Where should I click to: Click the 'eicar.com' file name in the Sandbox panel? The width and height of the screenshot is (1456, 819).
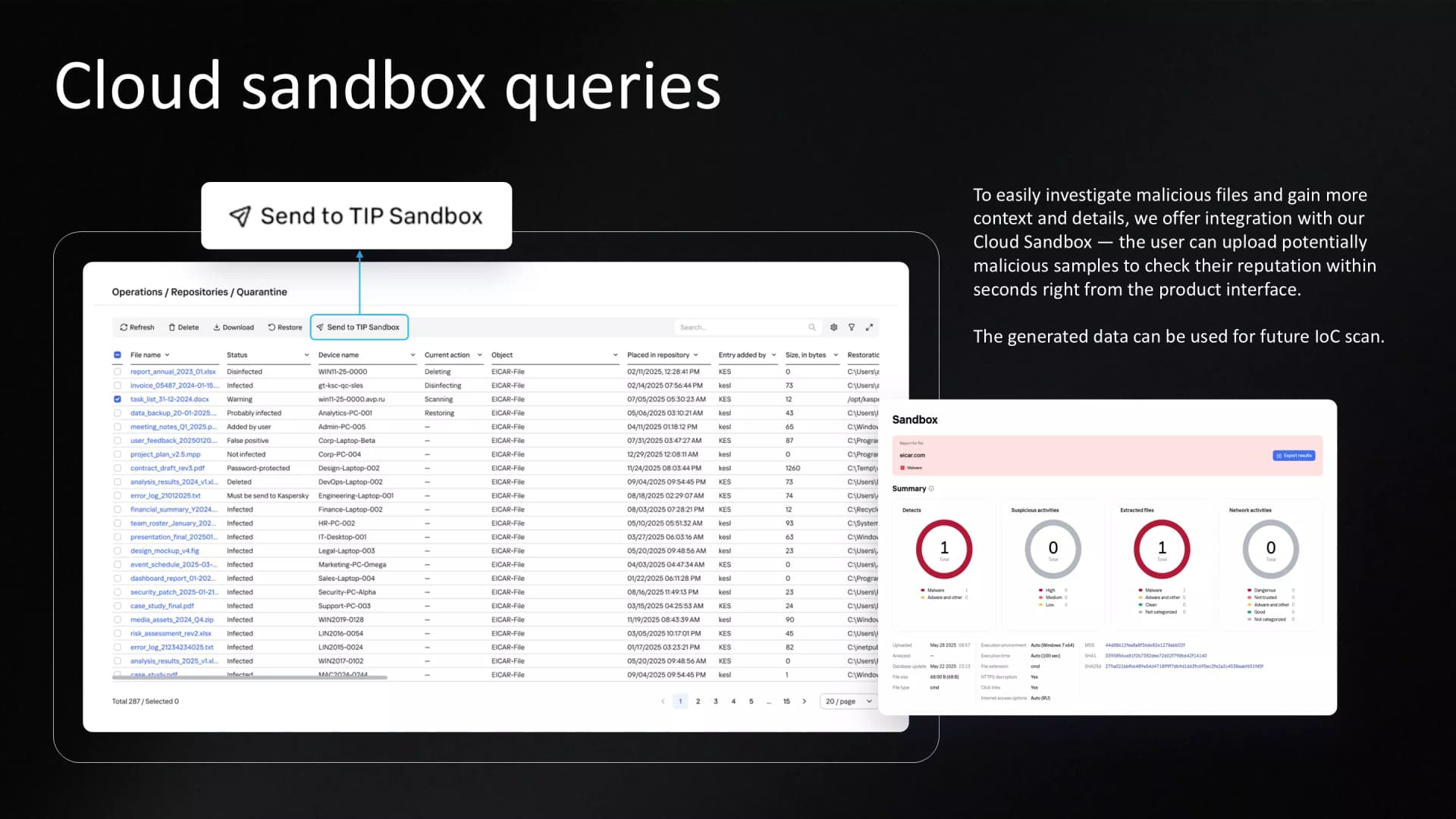[x=912, y=456]
